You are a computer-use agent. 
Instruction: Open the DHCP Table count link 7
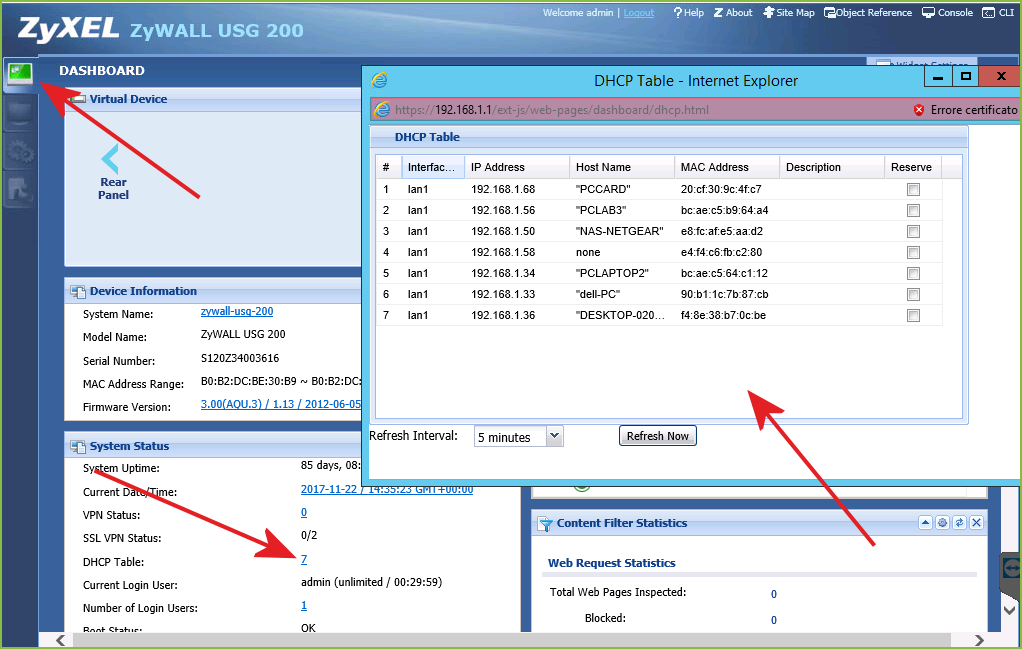(304, 559)
